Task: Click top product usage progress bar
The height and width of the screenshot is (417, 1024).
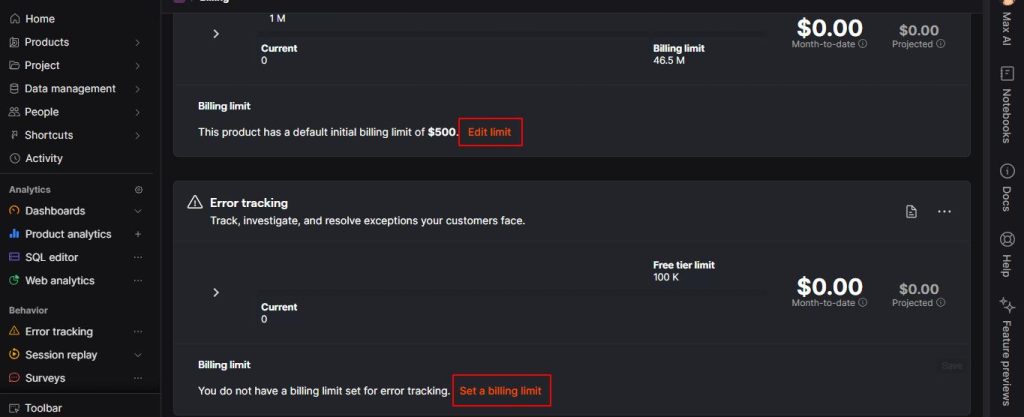Action: click(x=513, y=33)
